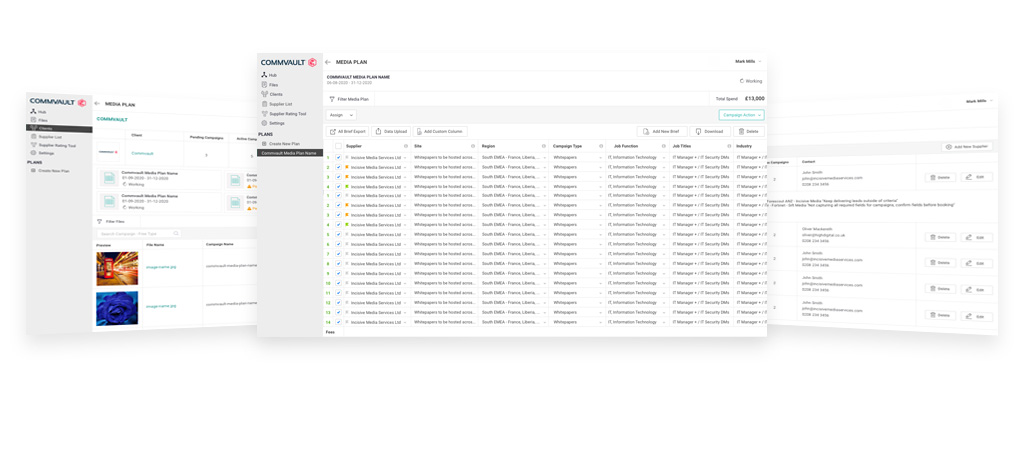
Task: Open the Mark Mills user menu in the front window
Action: pos(748,61)
